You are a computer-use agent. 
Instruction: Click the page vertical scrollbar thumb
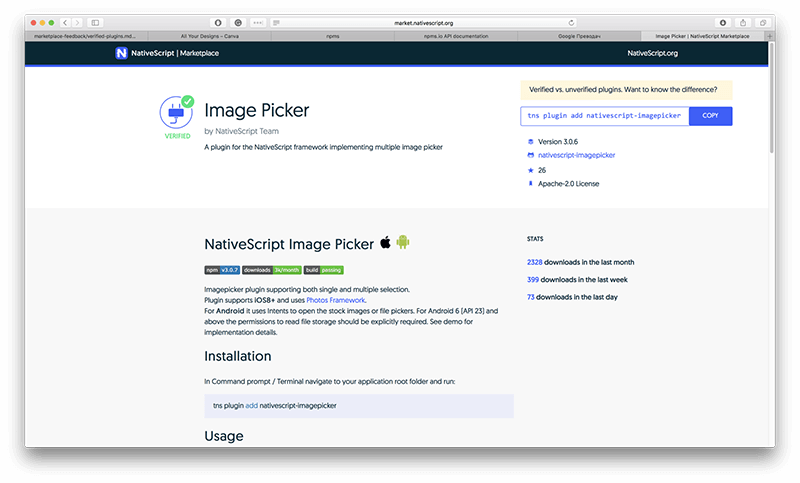[x=771, y=97]
